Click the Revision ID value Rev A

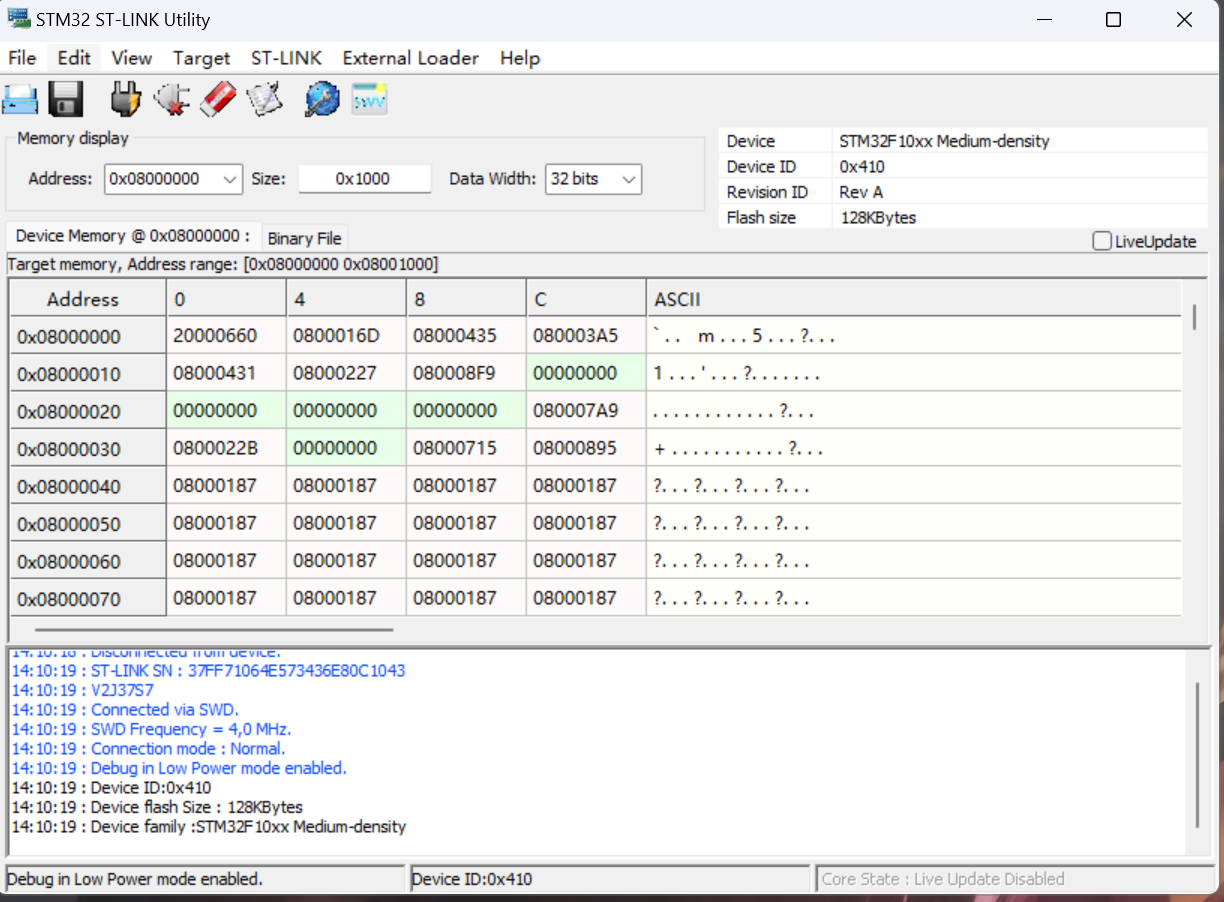click(x=861, y=192)
